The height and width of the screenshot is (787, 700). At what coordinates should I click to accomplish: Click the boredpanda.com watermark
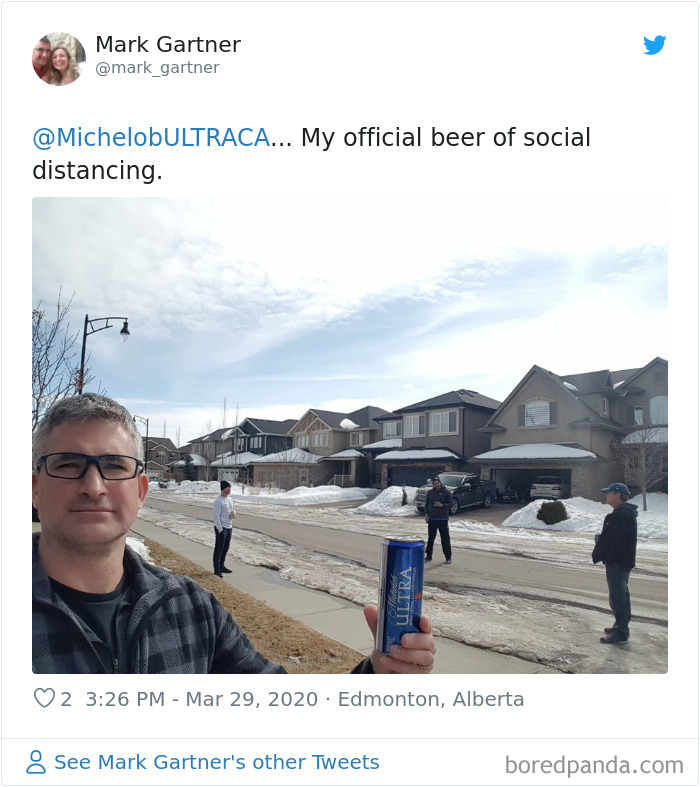point(594,765)
